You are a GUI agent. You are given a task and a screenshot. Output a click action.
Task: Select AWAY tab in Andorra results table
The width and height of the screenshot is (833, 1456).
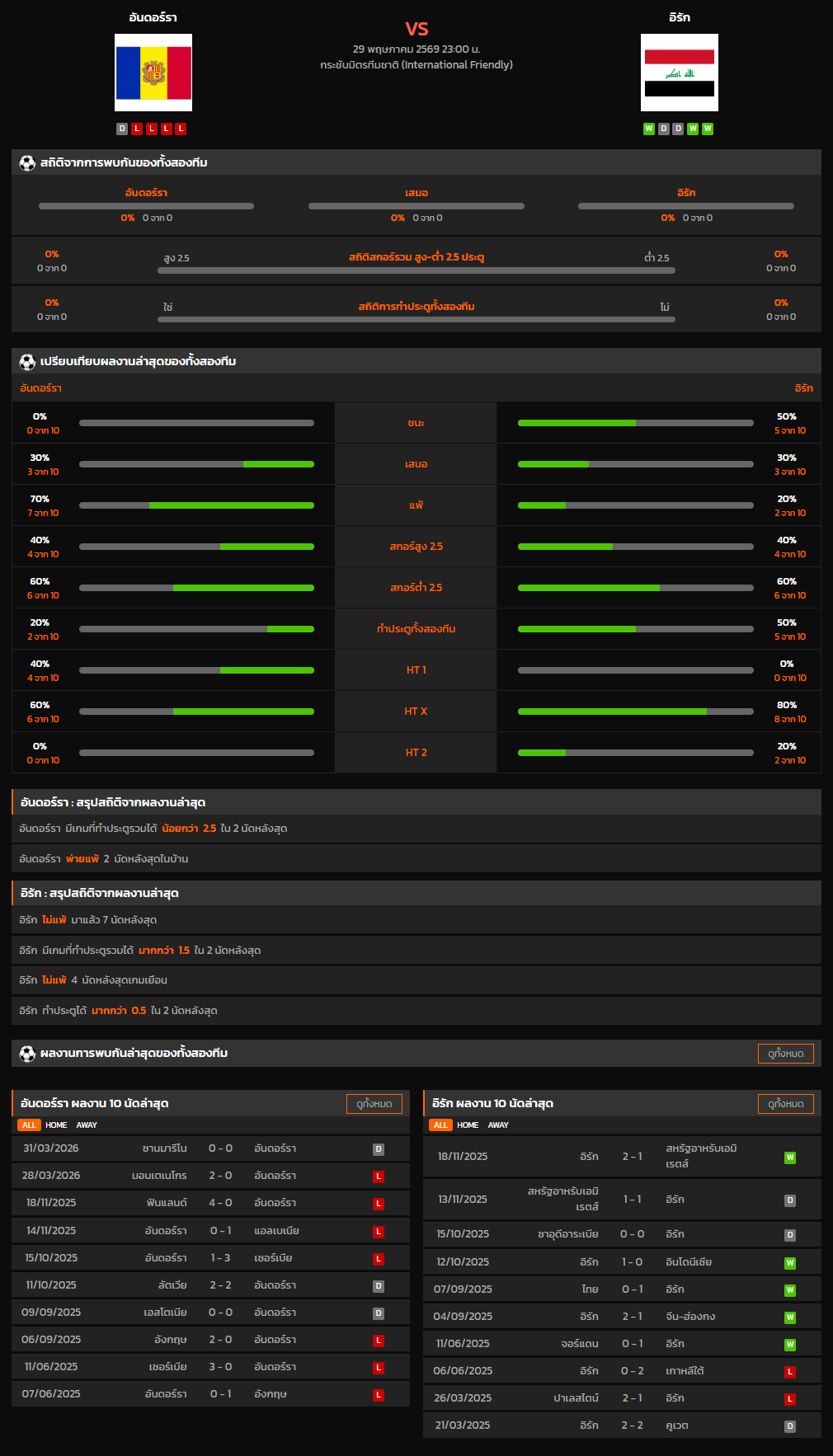point(87,1125)
